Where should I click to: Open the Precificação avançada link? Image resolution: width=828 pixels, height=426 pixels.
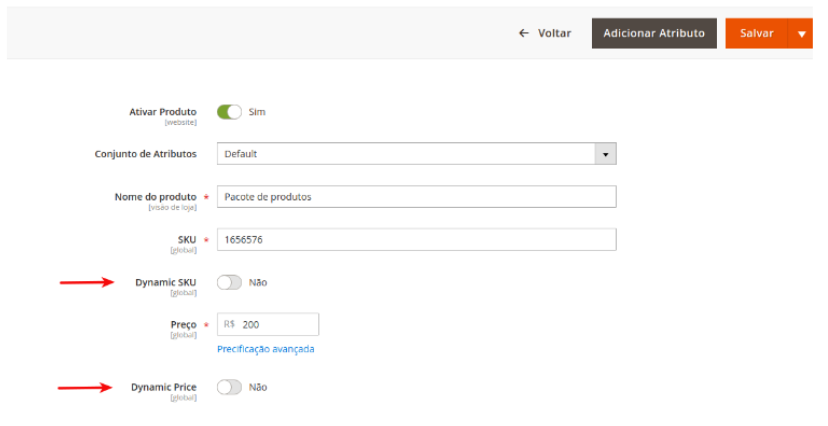coord(266,349)
